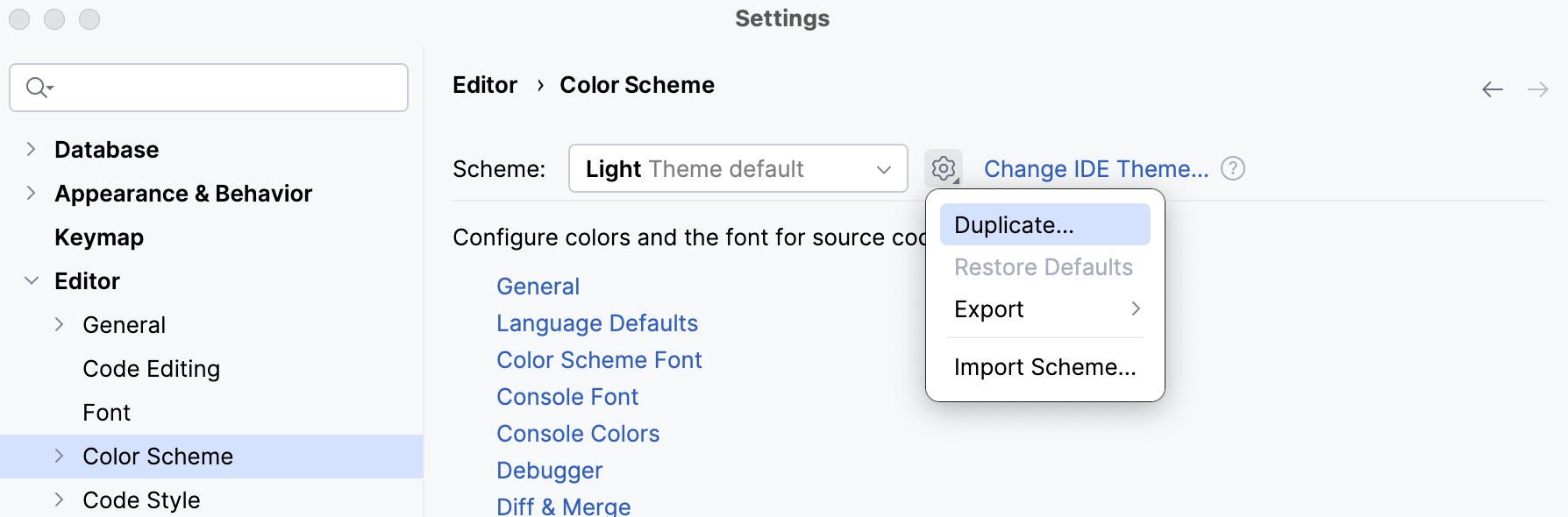Click the help question mark icon
This screenshot has width=1568, height=517.
point(1232,168)
